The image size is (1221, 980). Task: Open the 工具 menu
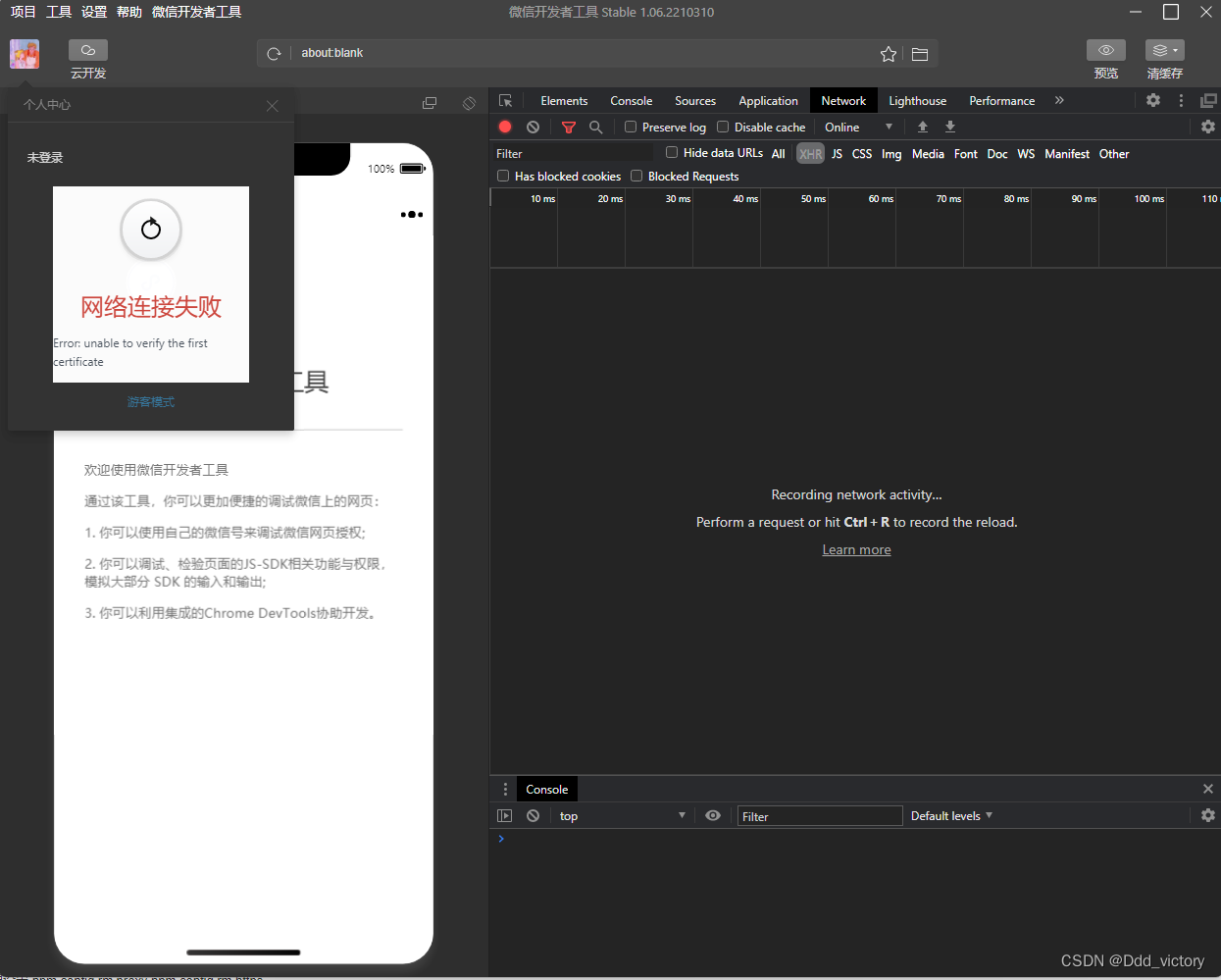[x=59, y=12]
